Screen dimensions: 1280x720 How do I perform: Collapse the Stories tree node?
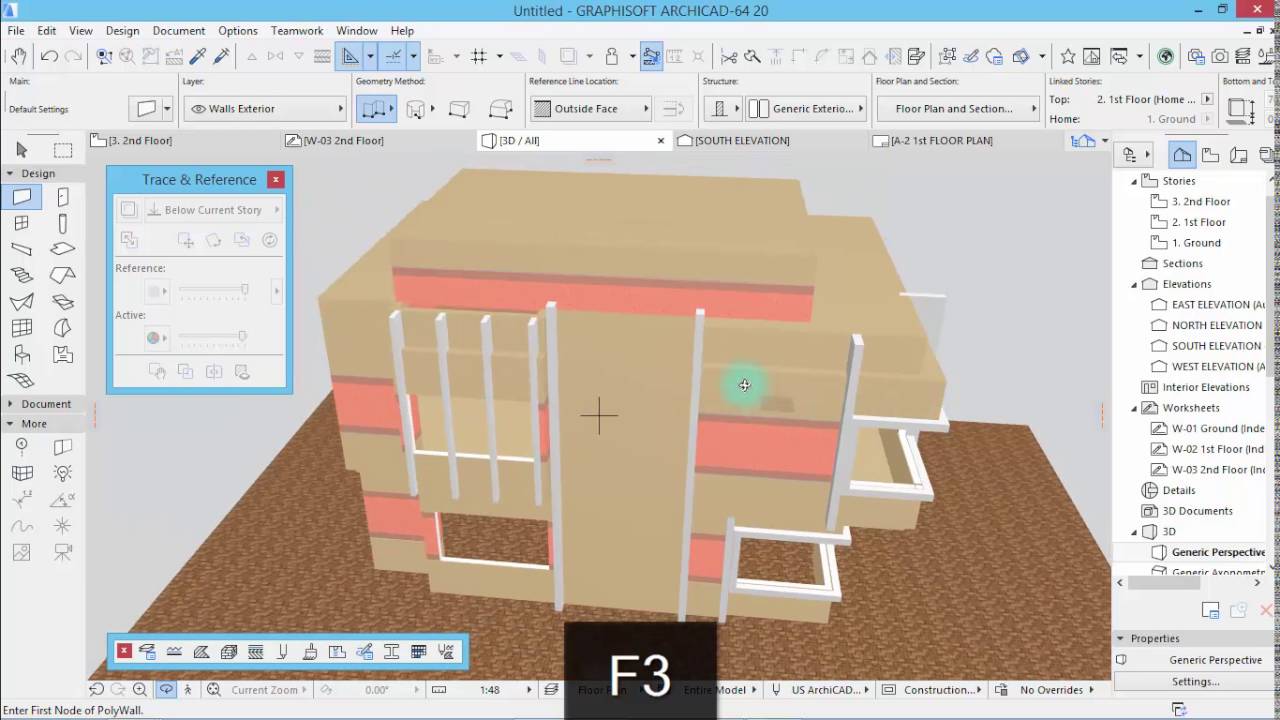(1134, 181)
